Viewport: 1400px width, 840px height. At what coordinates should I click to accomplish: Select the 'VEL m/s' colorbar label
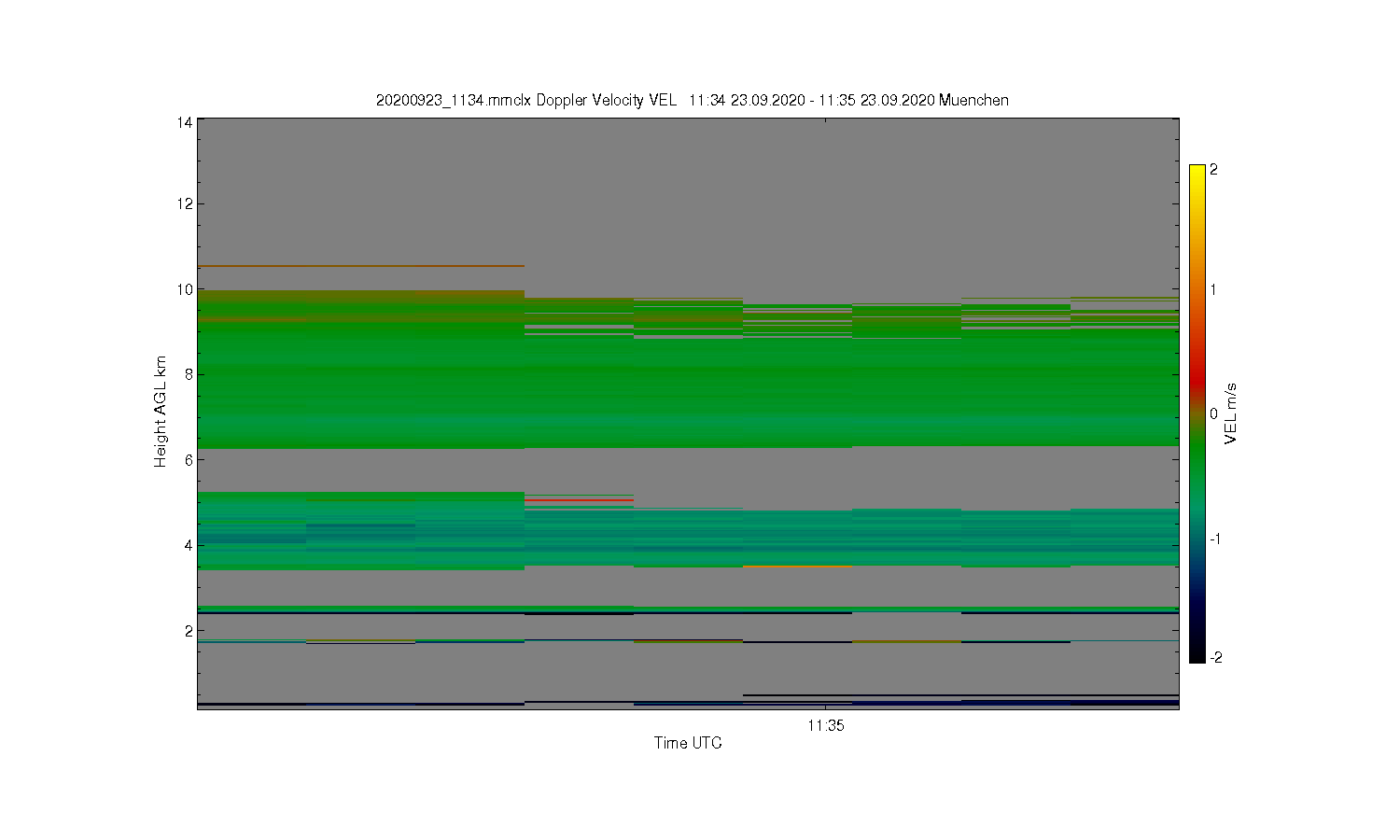pyautogui.click(x=1230, y=413)
